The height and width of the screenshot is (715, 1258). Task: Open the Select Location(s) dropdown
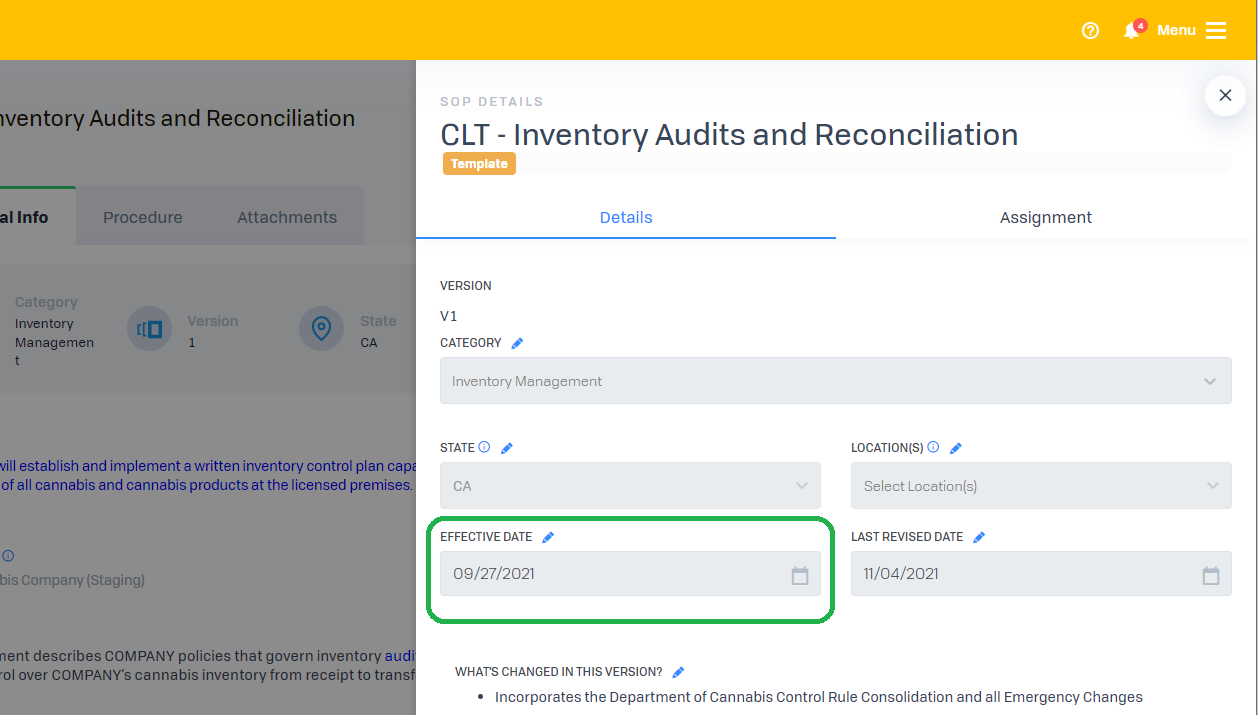(1040, 486)
